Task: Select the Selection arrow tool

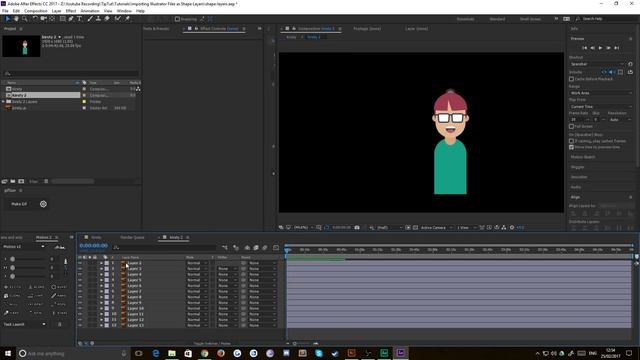Action: 7,19
